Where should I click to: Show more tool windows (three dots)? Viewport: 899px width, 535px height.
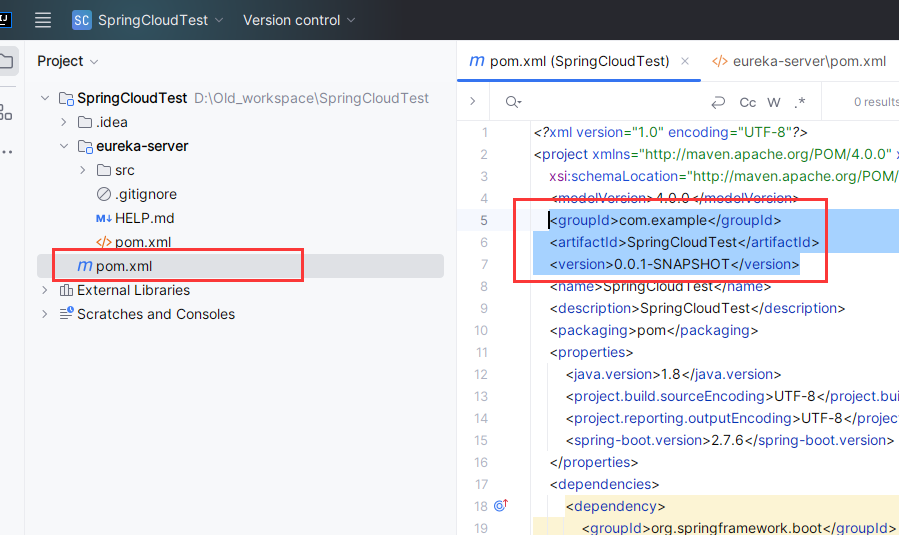(6, 152)
